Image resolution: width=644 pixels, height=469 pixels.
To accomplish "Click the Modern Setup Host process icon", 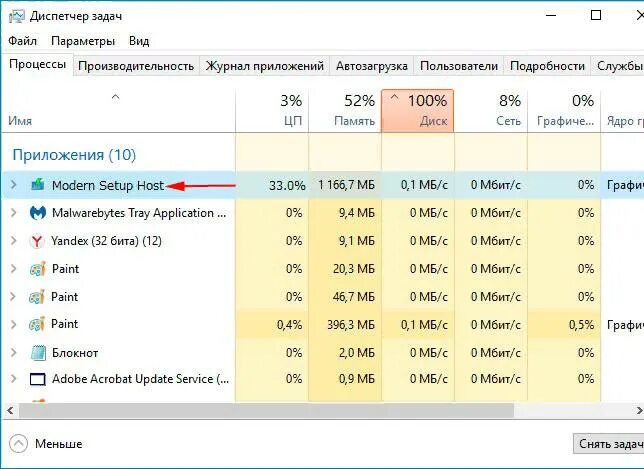I will [38, 185].
